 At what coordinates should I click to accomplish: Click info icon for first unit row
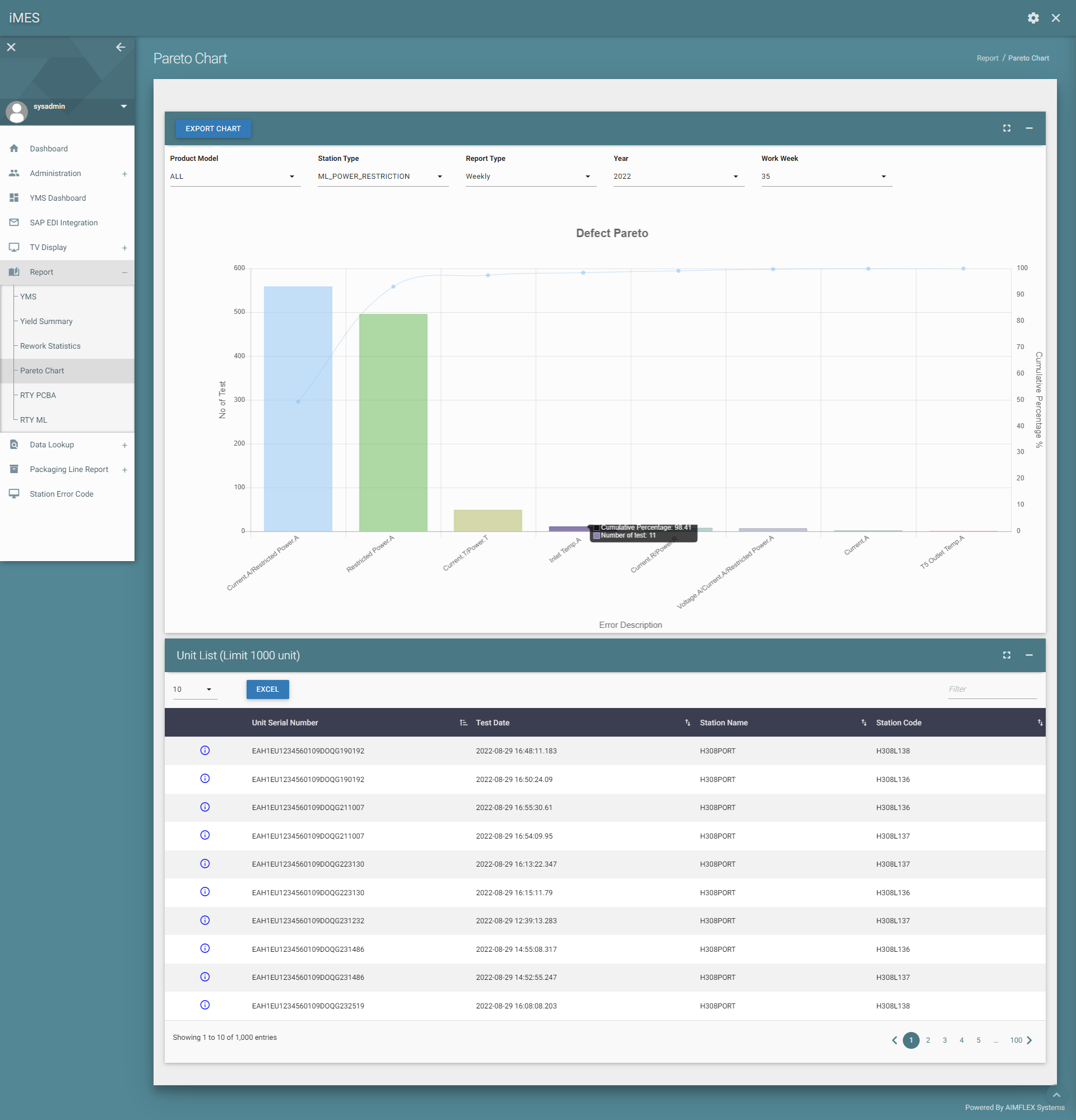point(205,750)
